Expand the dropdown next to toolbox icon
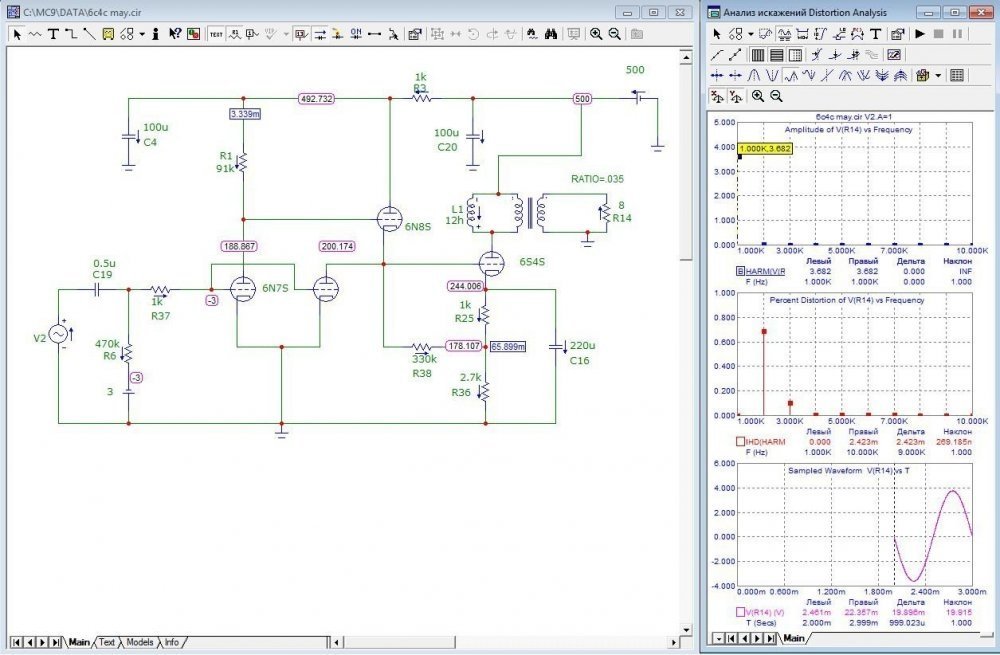The width and height of the screenshot is (1000, 655). coord(939,75)
